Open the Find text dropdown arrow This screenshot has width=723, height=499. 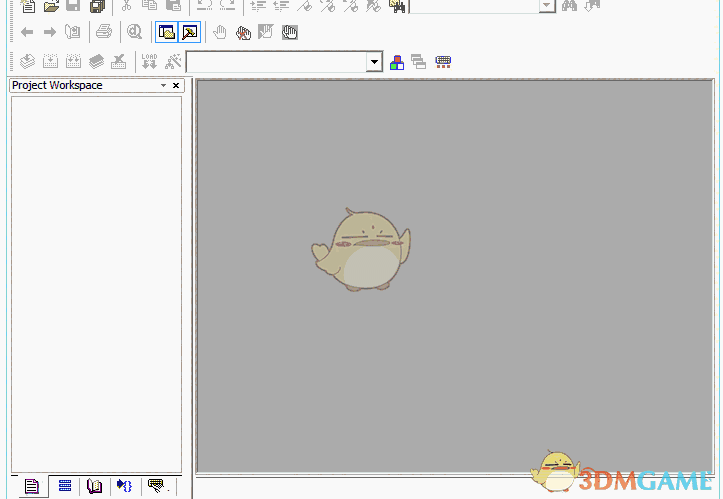547,6
